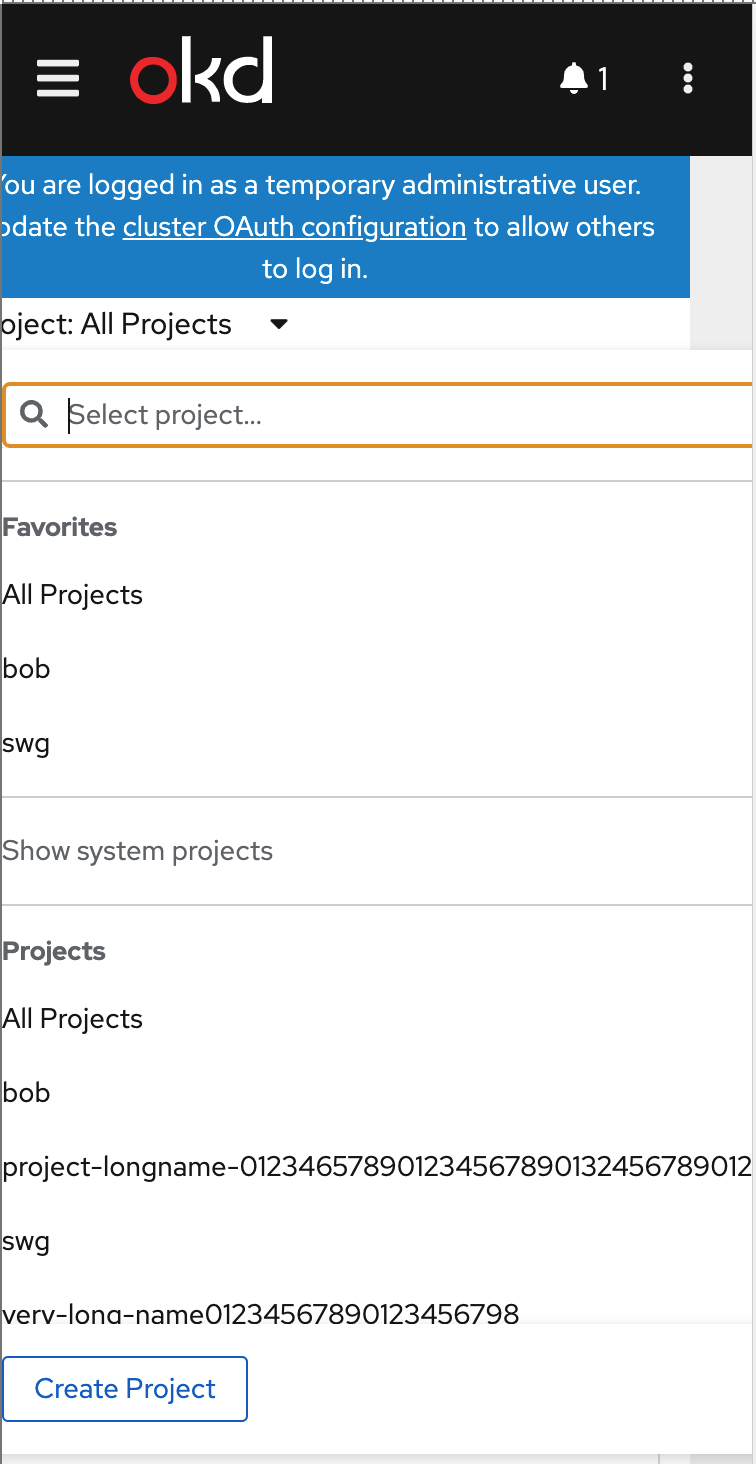The height and width of the screenshot is (1464, 756).
Task: Choose swg in the Favorites list
Action: (x=27, y=743)
